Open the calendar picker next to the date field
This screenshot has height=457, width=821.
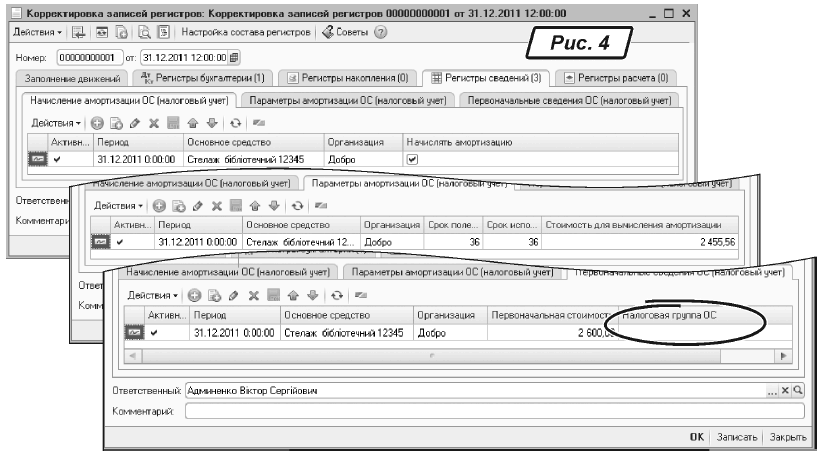pos(235,57)
